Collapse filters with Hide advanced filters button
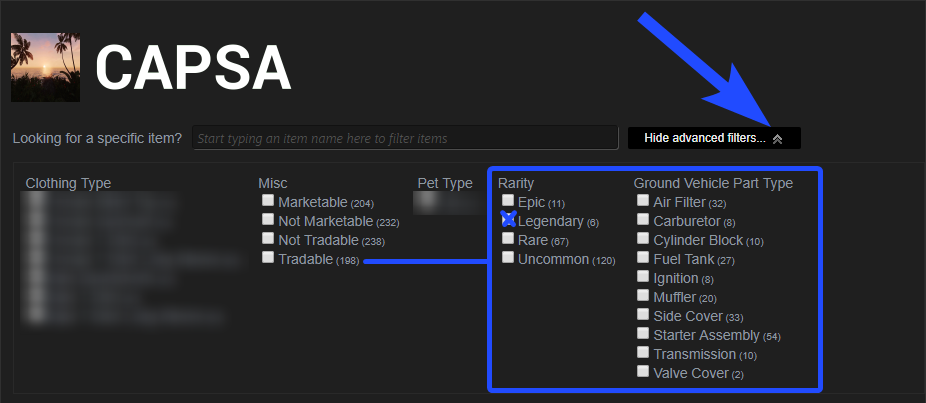Viewport: 926px width, 403px height. (704, 138)
